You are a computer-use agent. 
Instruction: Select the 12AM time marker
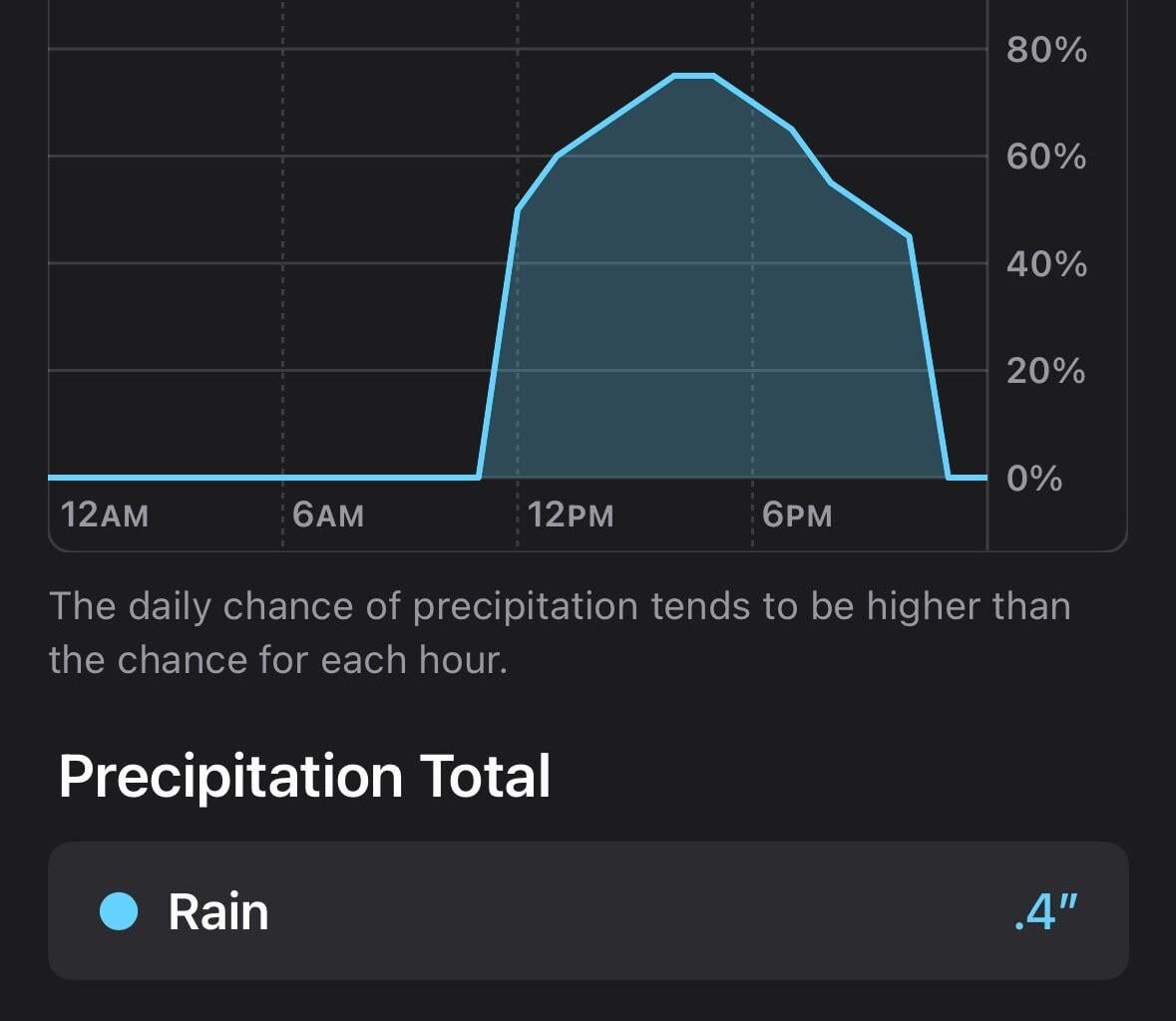[105, 516]
